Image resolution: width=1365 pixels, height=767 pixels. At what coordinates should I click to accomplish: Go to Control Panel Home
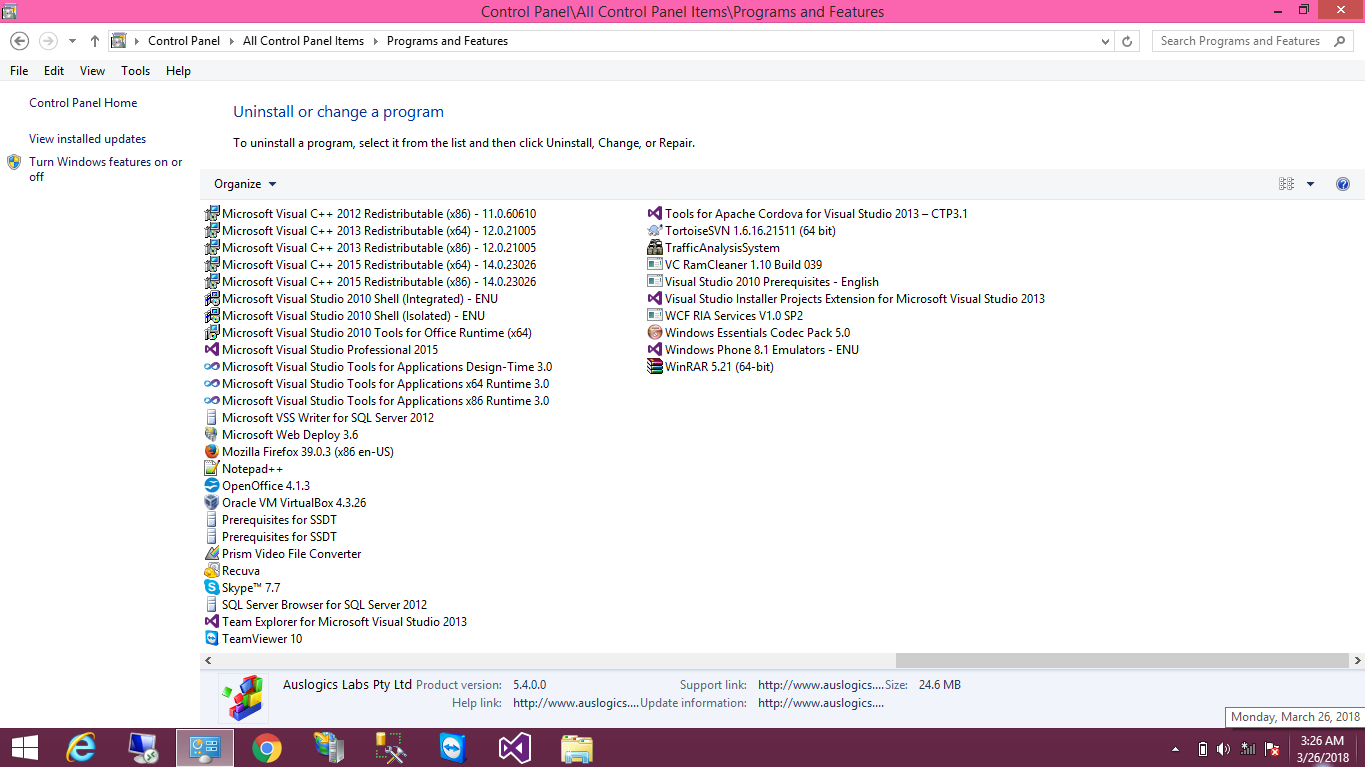[83, 103]
